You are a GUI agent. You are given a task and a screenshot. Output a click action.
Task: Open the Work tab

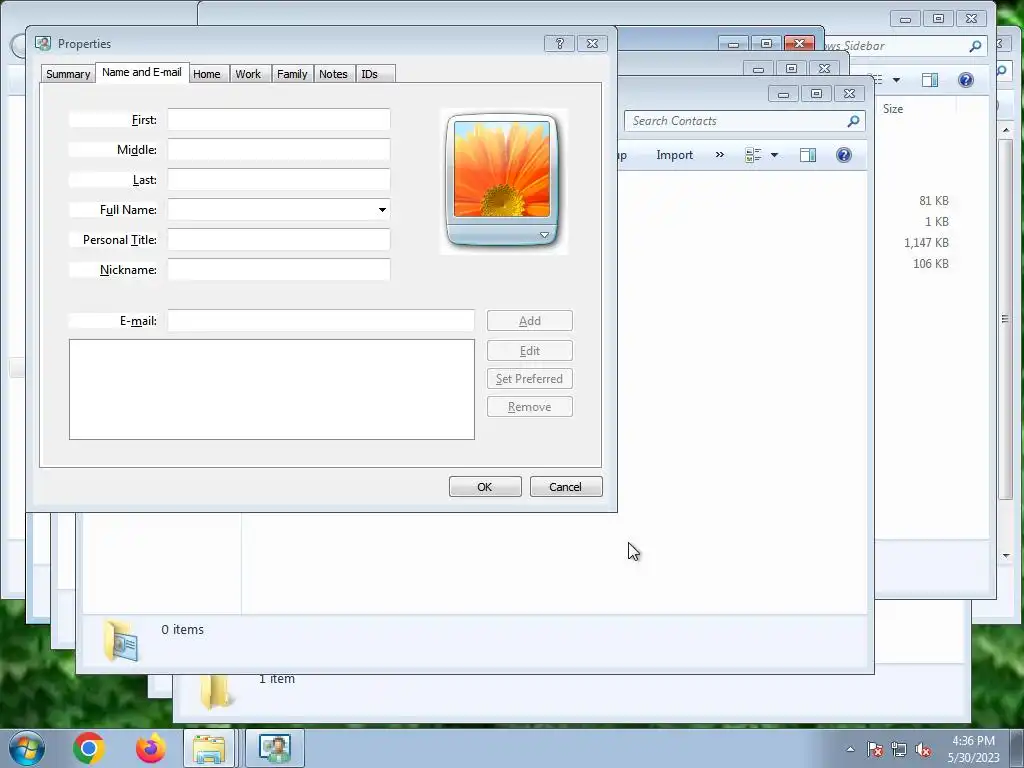tap(248, 74)
